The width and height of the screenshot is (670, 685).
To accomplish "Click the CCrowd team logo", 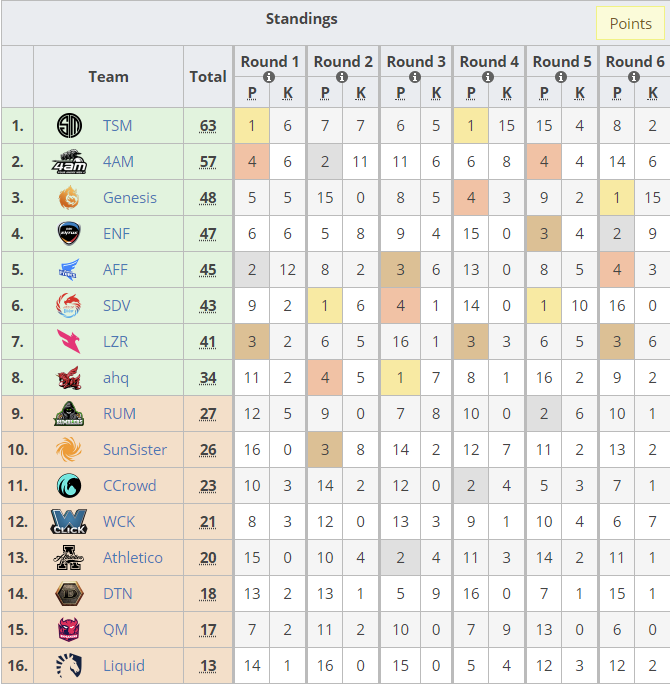I will click(x=69, y=485).
